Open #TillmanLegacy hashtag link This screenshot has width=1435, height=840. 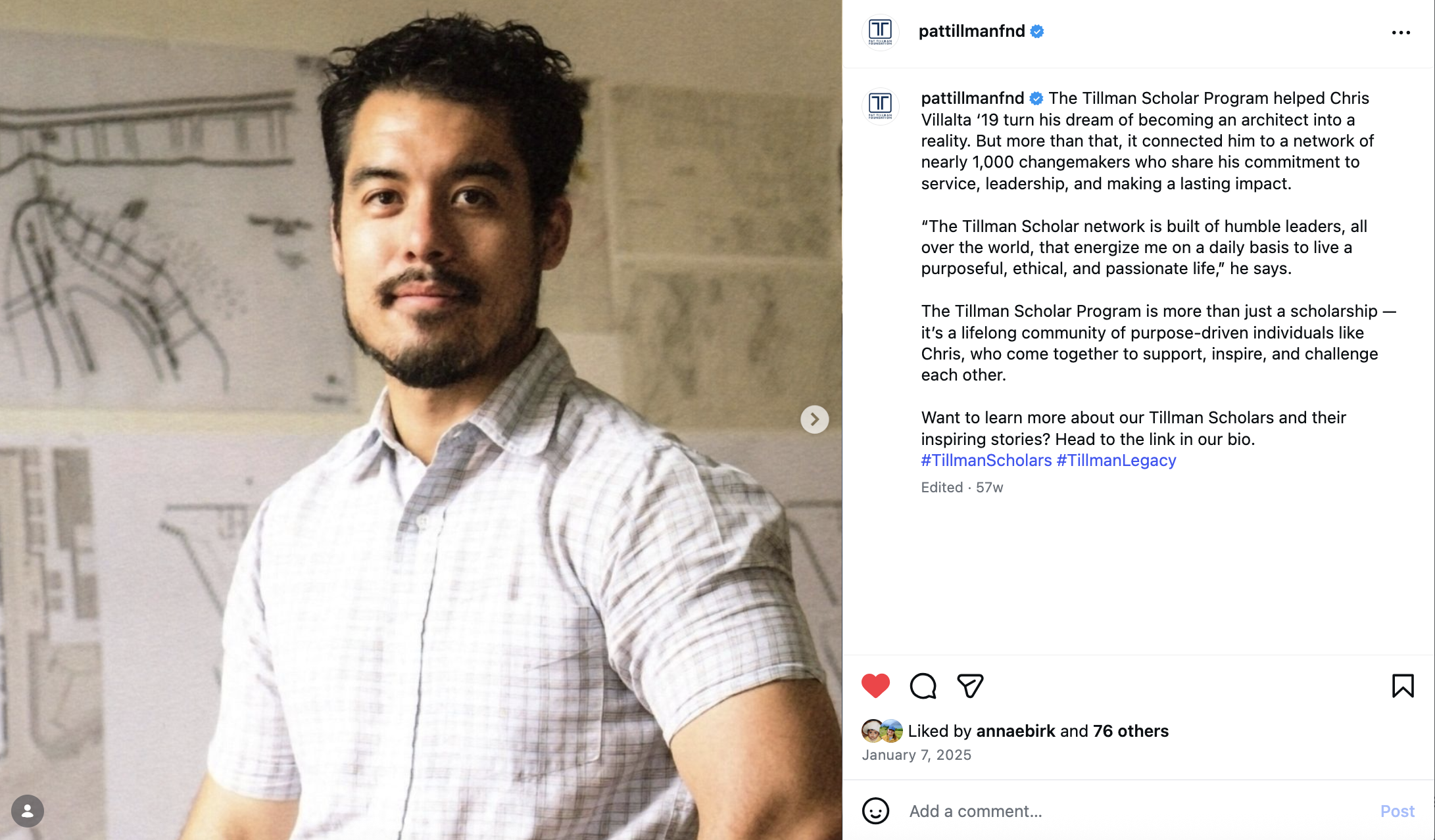click(x=1116, y=460)
